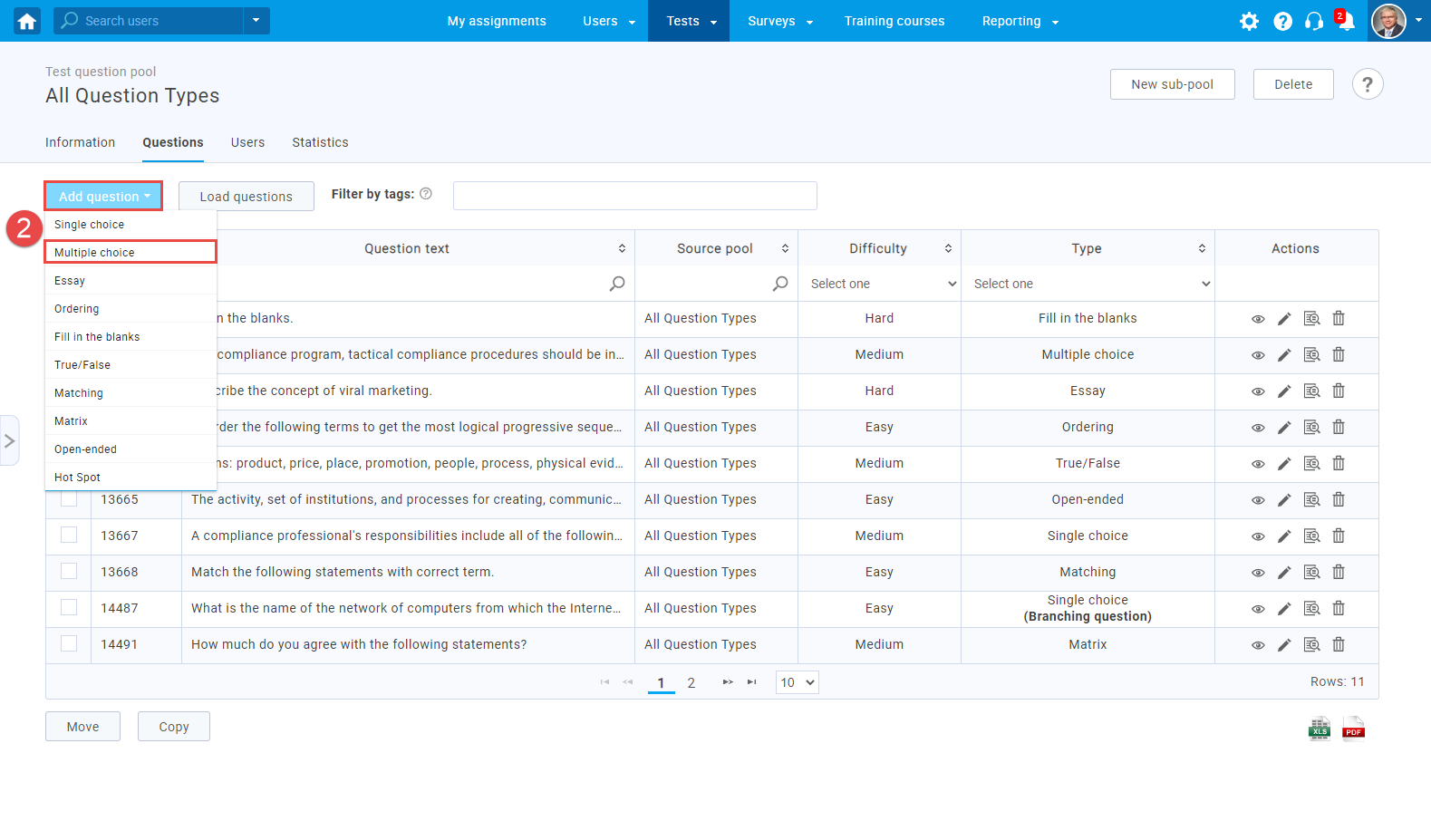
Task: Export the table to PDF
Action: coord(1353,729)
